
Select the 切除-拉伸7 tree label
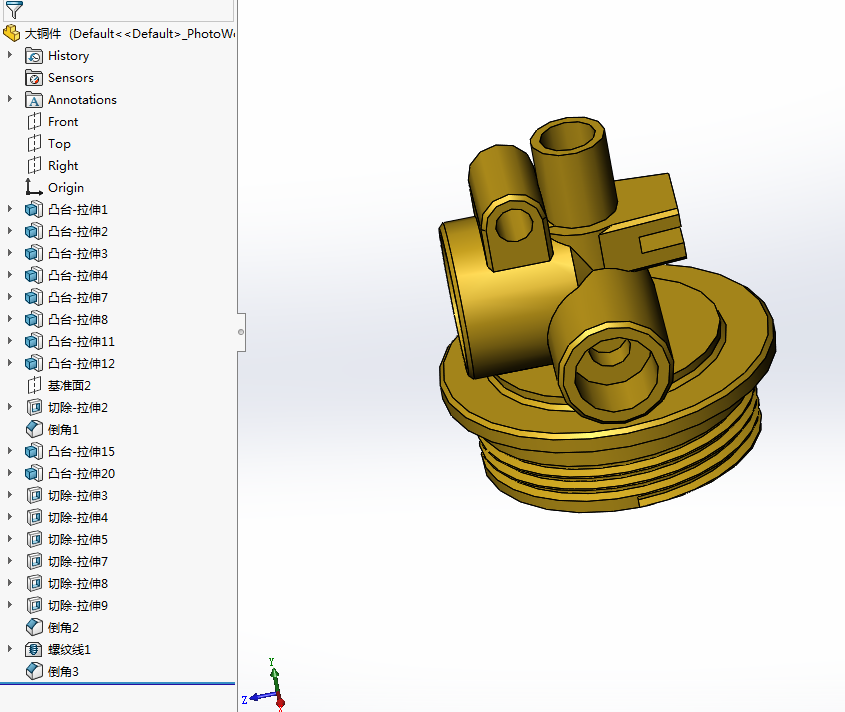78,562
